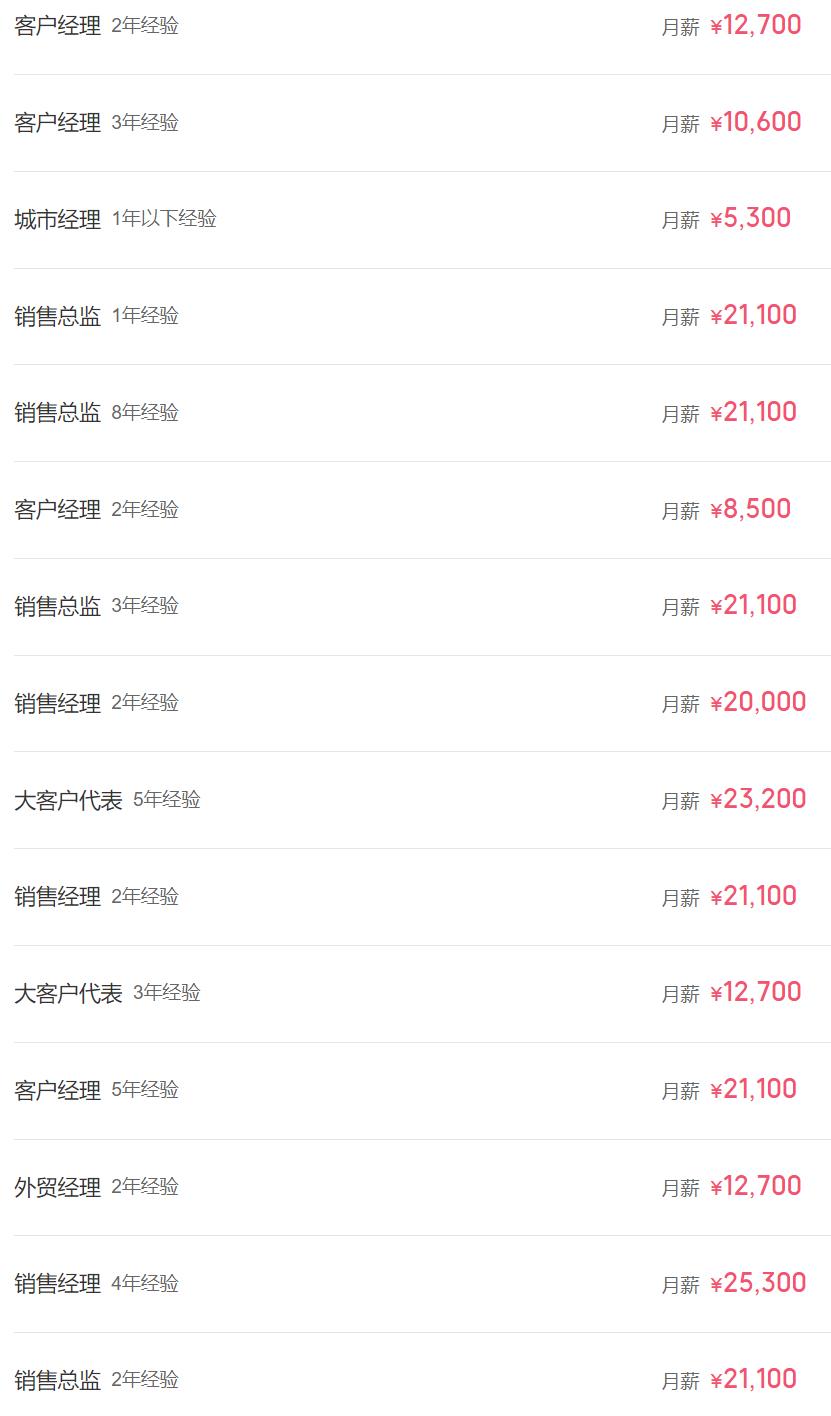
Task: Click the ¥25,300 monthly salary
Action: pos(757,1283)
